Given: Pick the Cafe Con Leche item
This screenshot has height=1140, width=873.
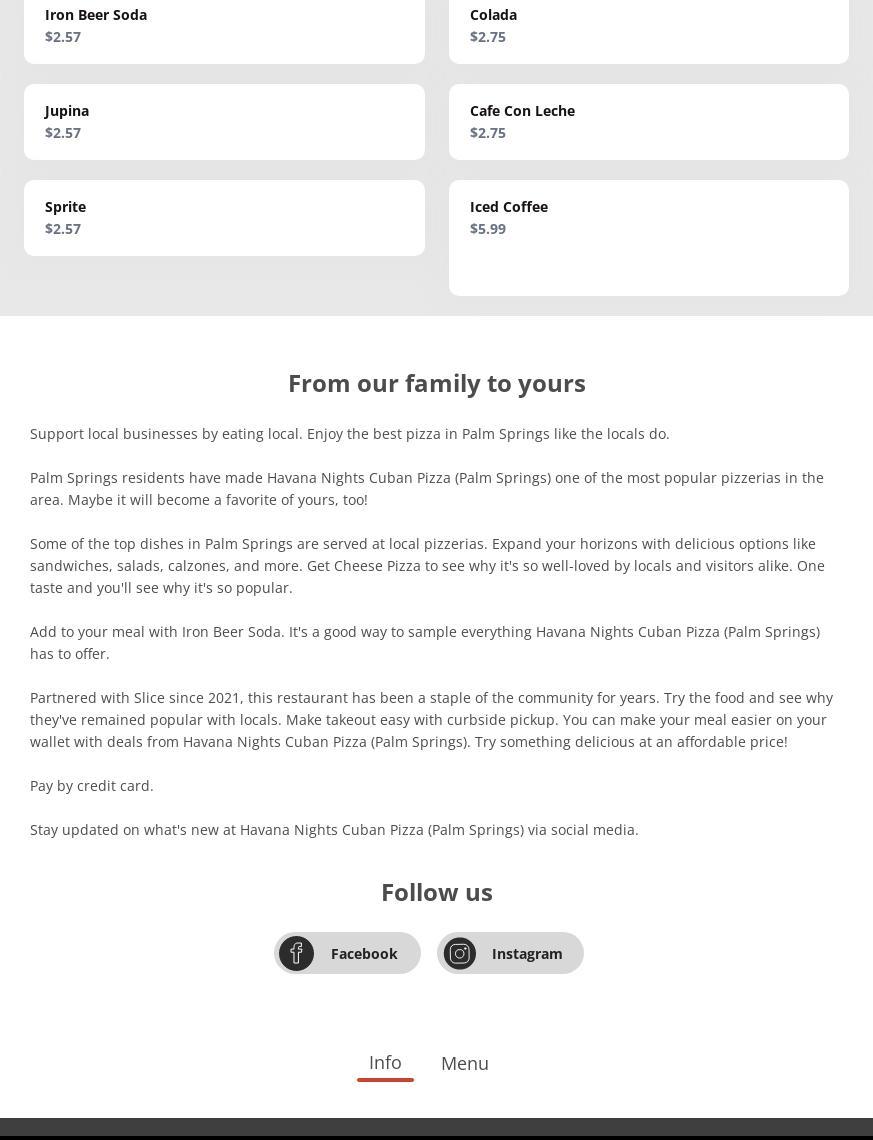Looking at the screenshot, I should 648,121.
